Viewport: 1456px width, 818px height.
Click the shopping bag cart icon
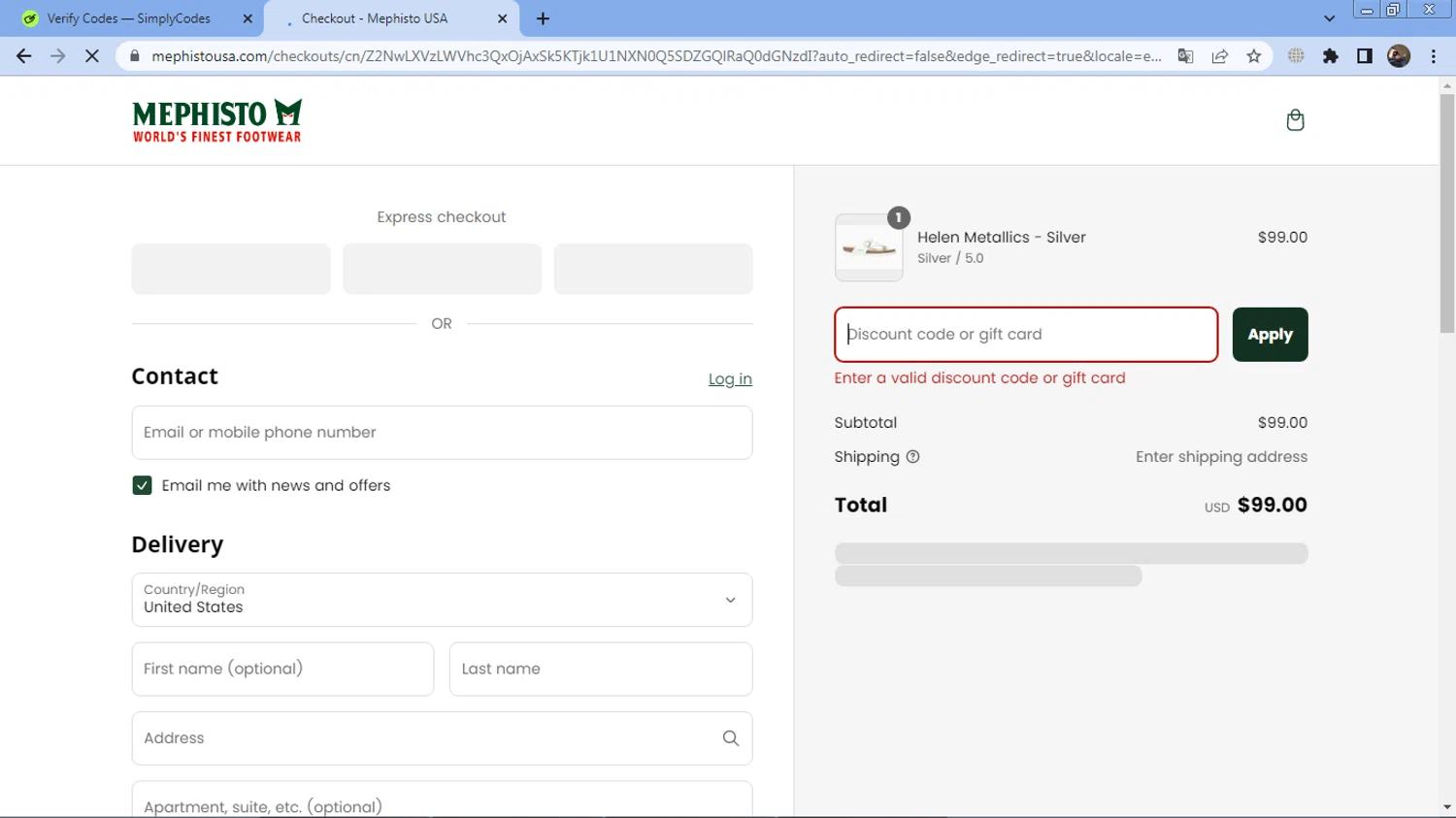pos(1295,120)
